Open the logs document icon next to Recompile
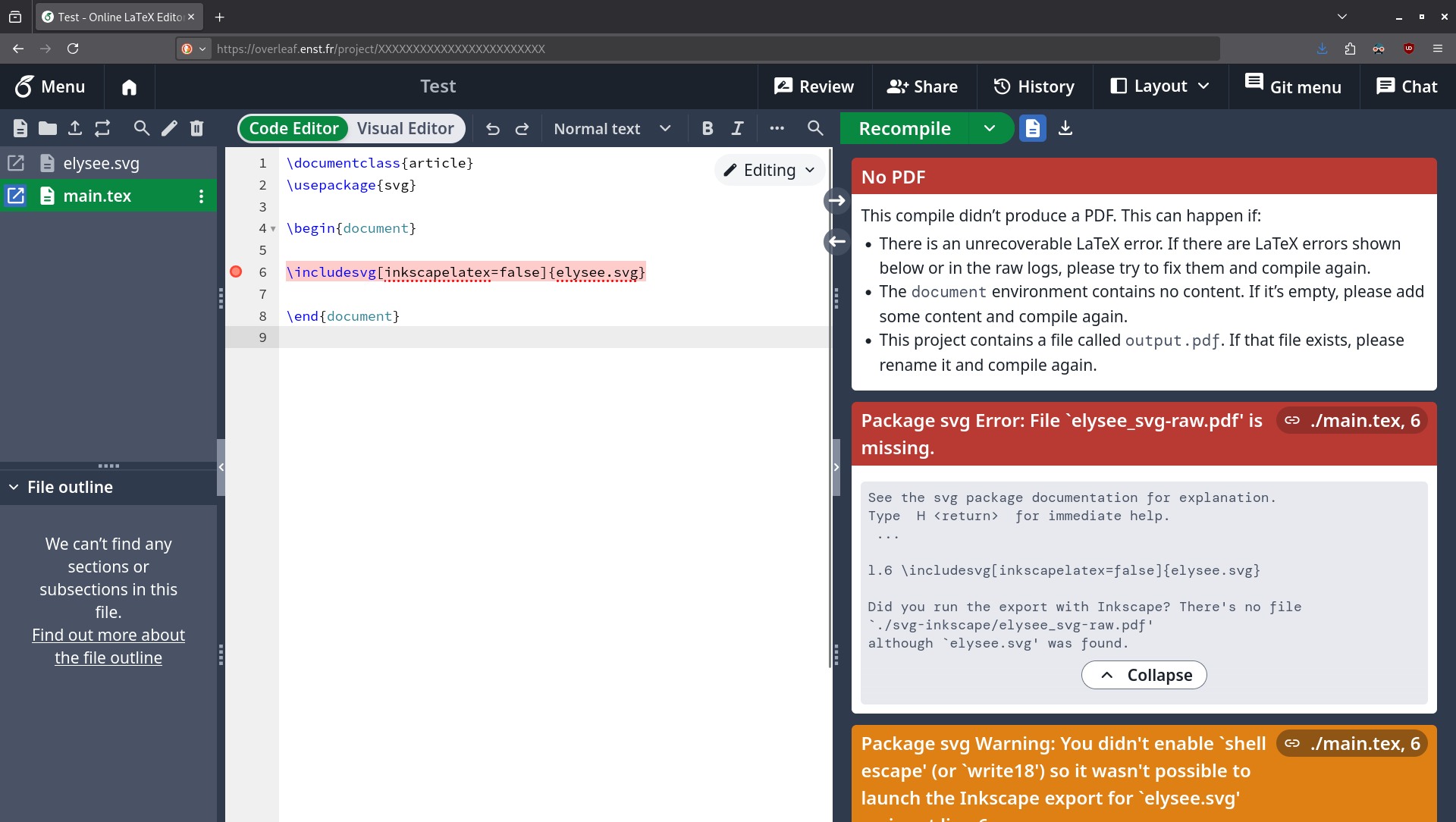This screenshot has height=822, width=1456. (1032, 128)
